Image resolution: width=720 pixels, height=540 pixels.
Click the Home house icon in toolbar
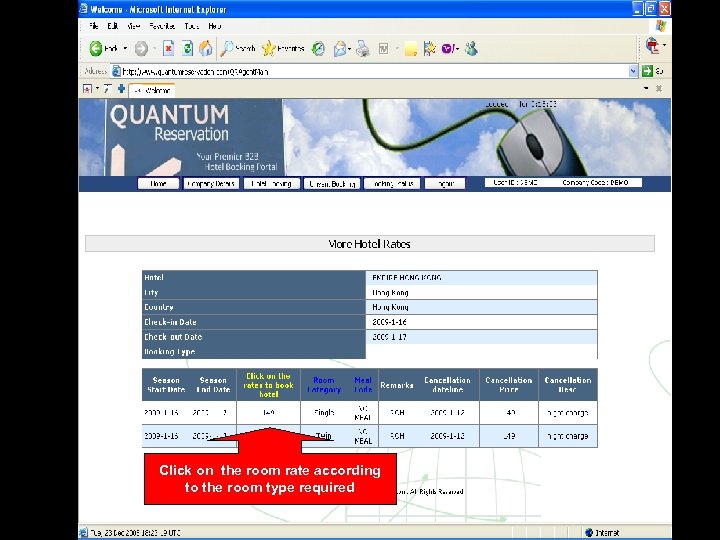[x=206, y=48]
